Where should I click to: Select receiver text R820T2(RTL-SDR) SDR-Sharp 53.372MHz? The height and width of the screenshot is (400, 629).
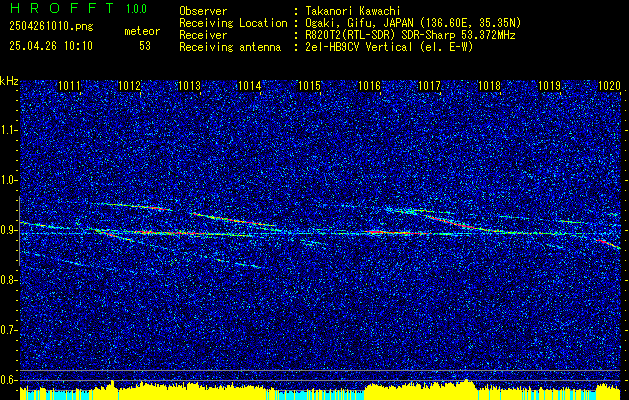pyautogui.click(x=410, y=35)
